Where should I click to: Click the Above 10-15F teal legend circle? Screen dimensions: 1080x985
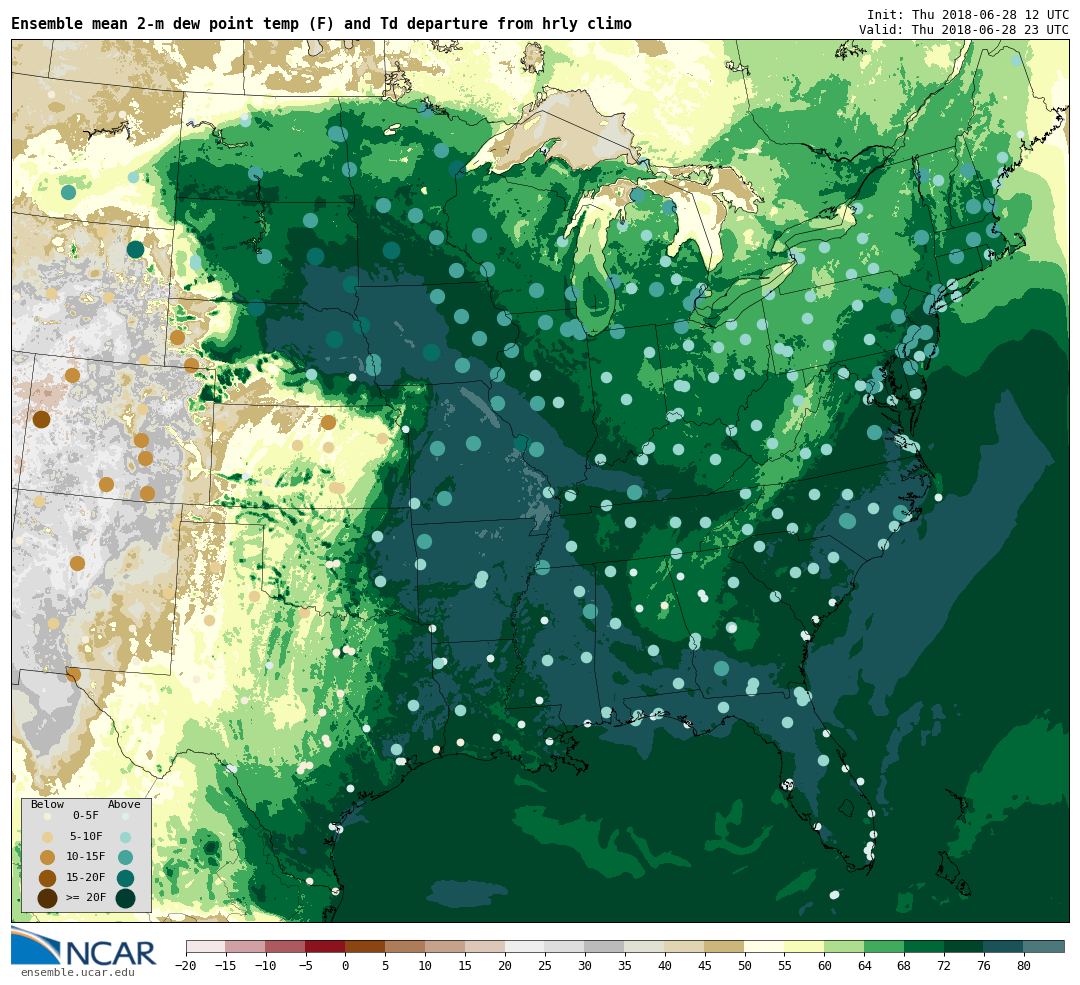[x=125, y=858]
